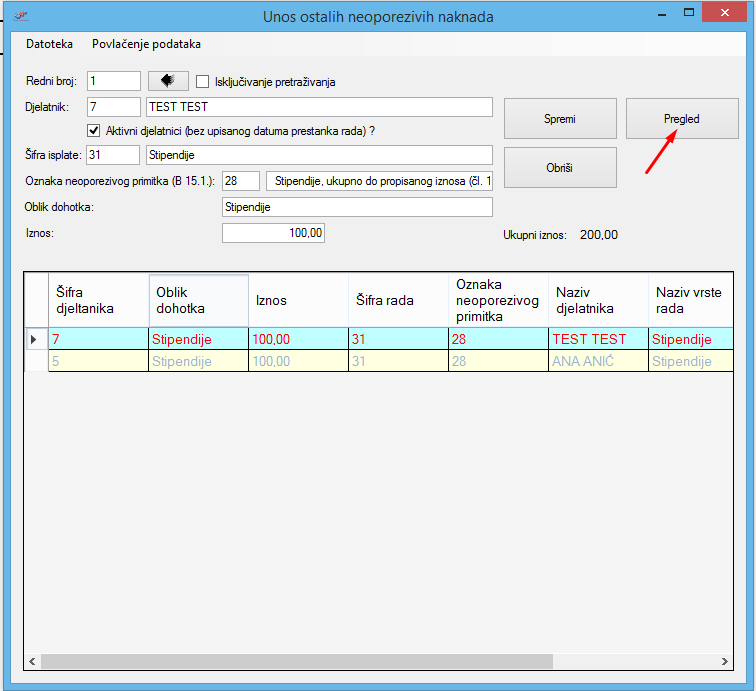Uncheck Aktivni djelatnici checkbox
The image size is (756, 691).
click(x=94, y=130)
